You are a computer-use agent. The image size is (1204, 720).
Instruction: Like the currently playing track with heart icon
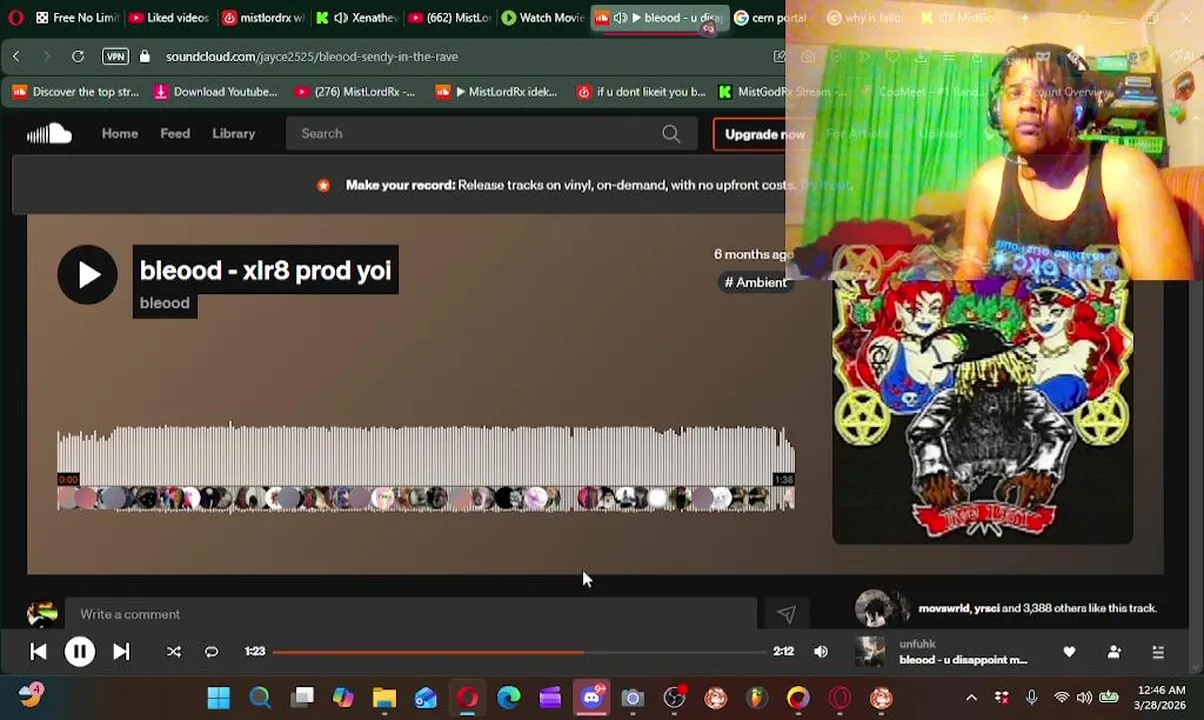[1069, 652]
